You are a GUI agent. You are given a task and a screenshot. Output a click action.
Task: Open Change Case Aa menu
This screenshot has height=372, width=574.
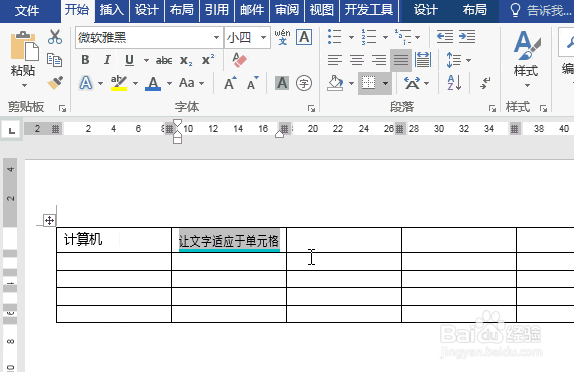pos(187,83)
